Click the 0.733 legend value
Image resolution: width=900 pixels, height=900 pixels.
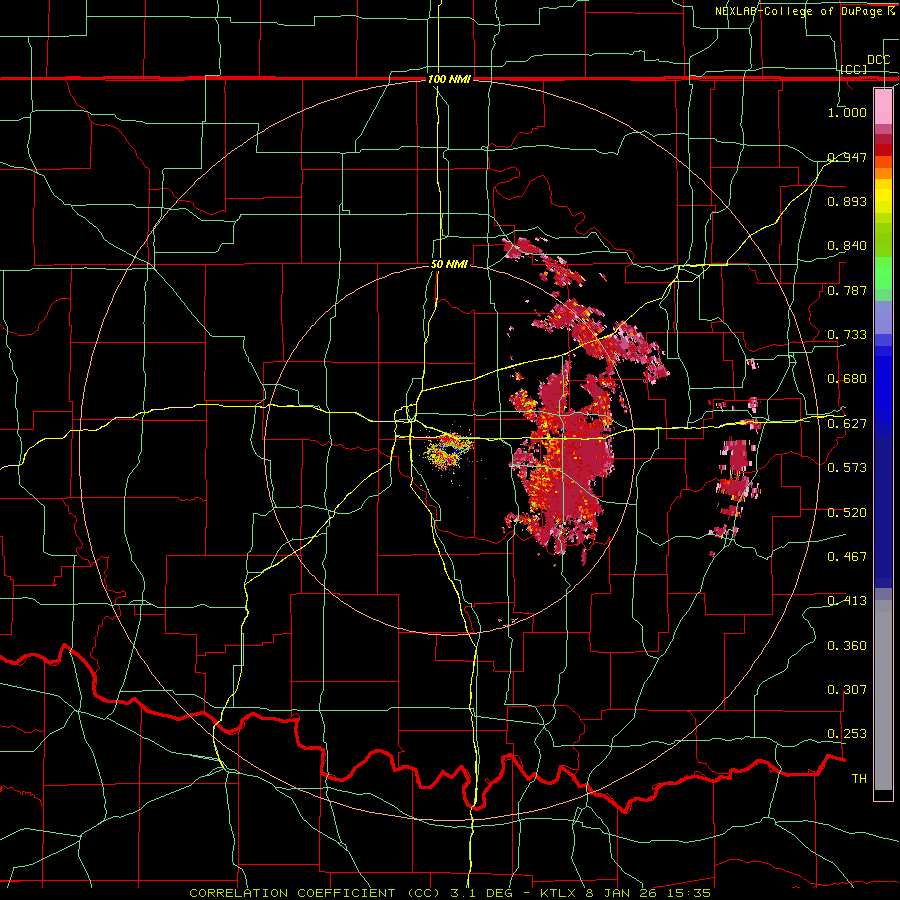[x=847, y=334]
